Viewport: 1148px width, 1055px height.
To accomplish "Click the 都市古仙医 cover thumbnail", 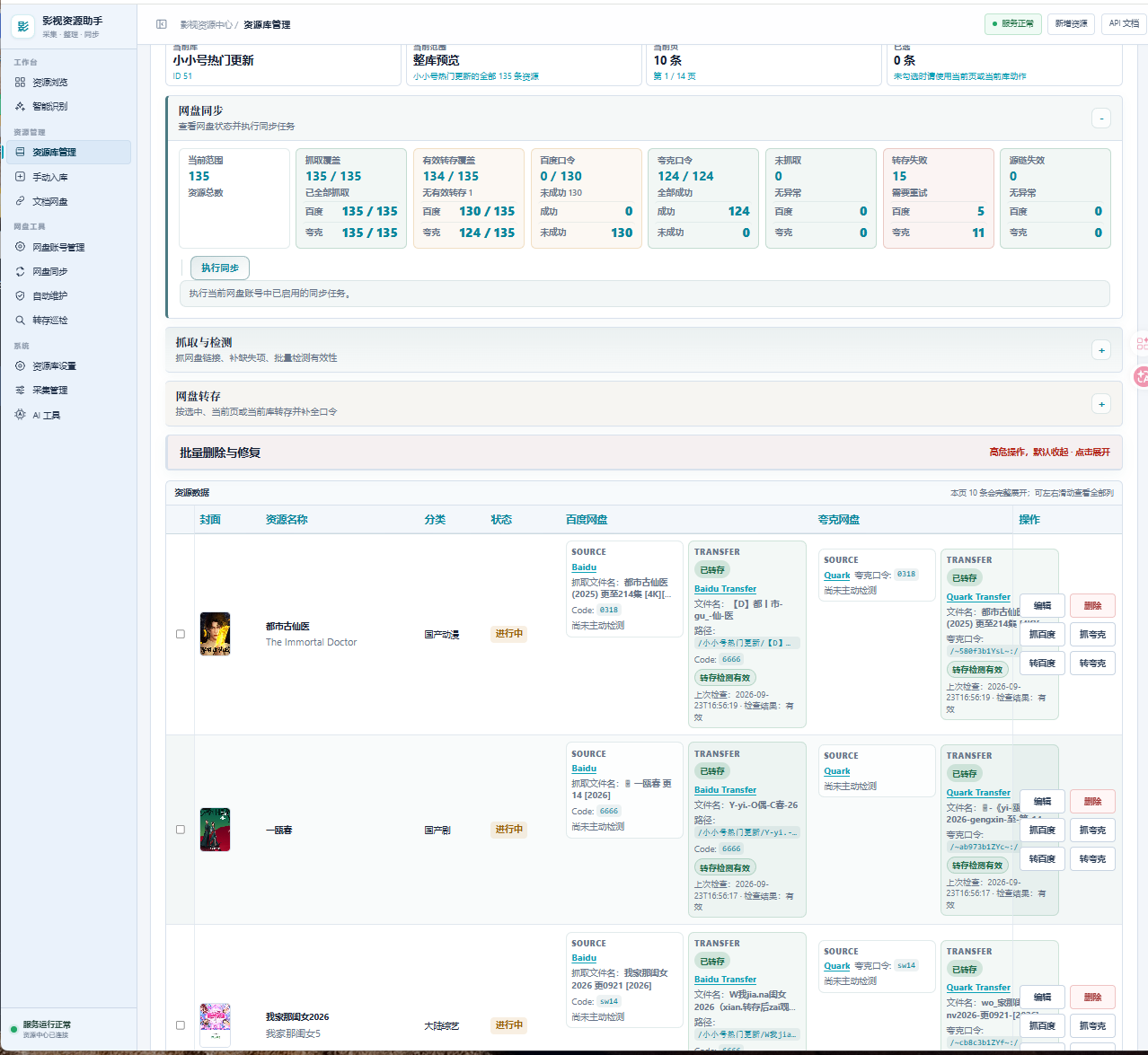I will point(215,634).
